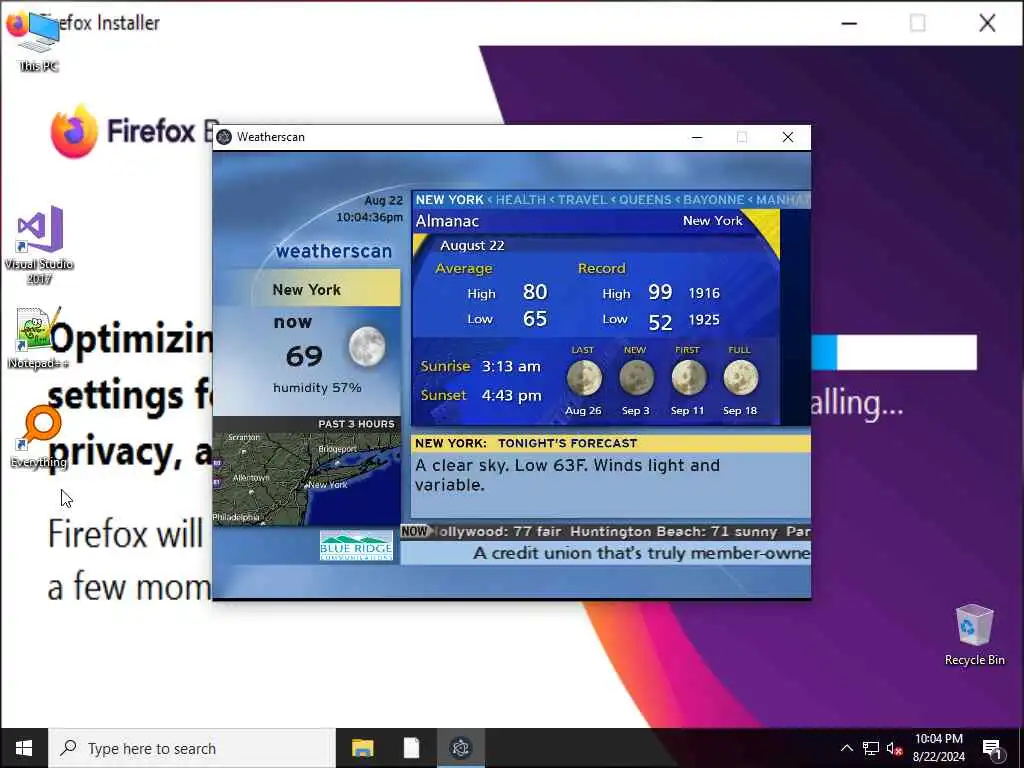This screenshot has width=1024, height=768.
Task: Open the Notepad++ desktop shortcut
Action: pyautogui.click(x=38, y=338)
